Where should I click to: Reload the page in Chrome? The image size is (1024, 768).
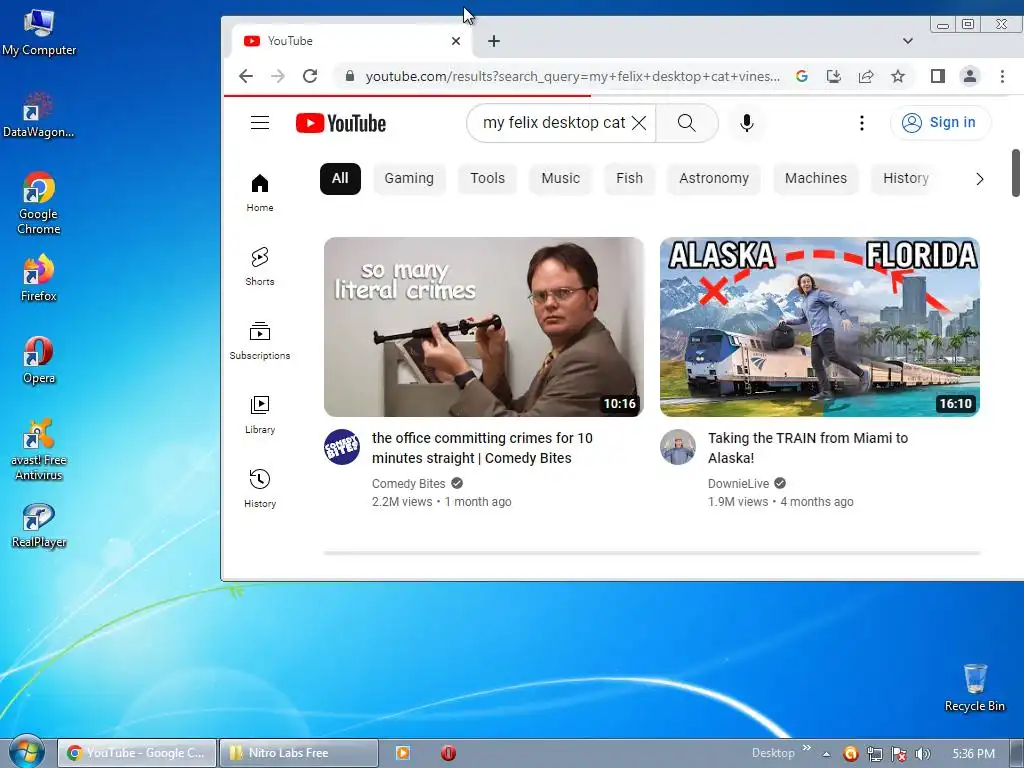(x=310, y=76)
